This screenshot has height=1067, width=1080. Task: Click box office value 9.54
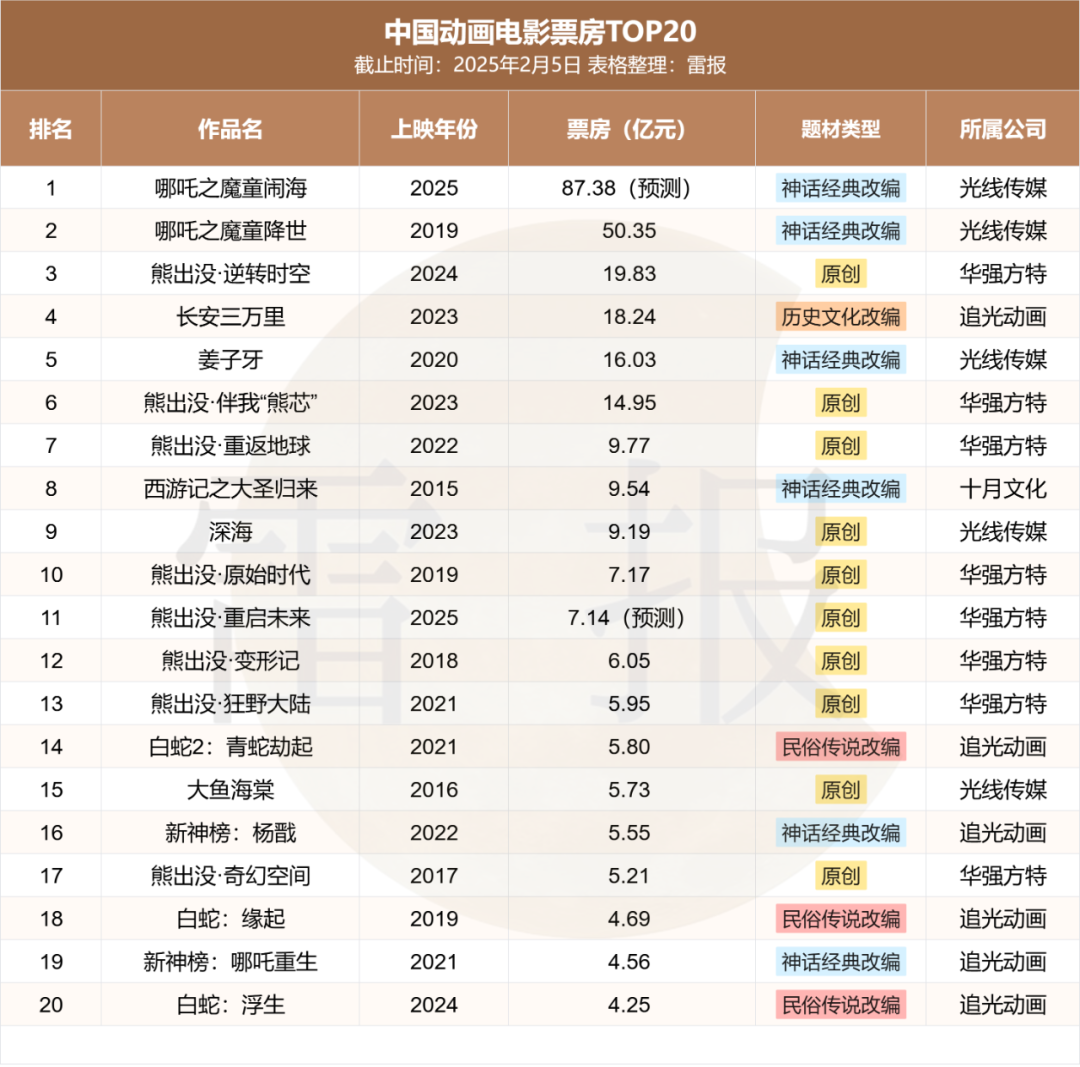(629, 489)
